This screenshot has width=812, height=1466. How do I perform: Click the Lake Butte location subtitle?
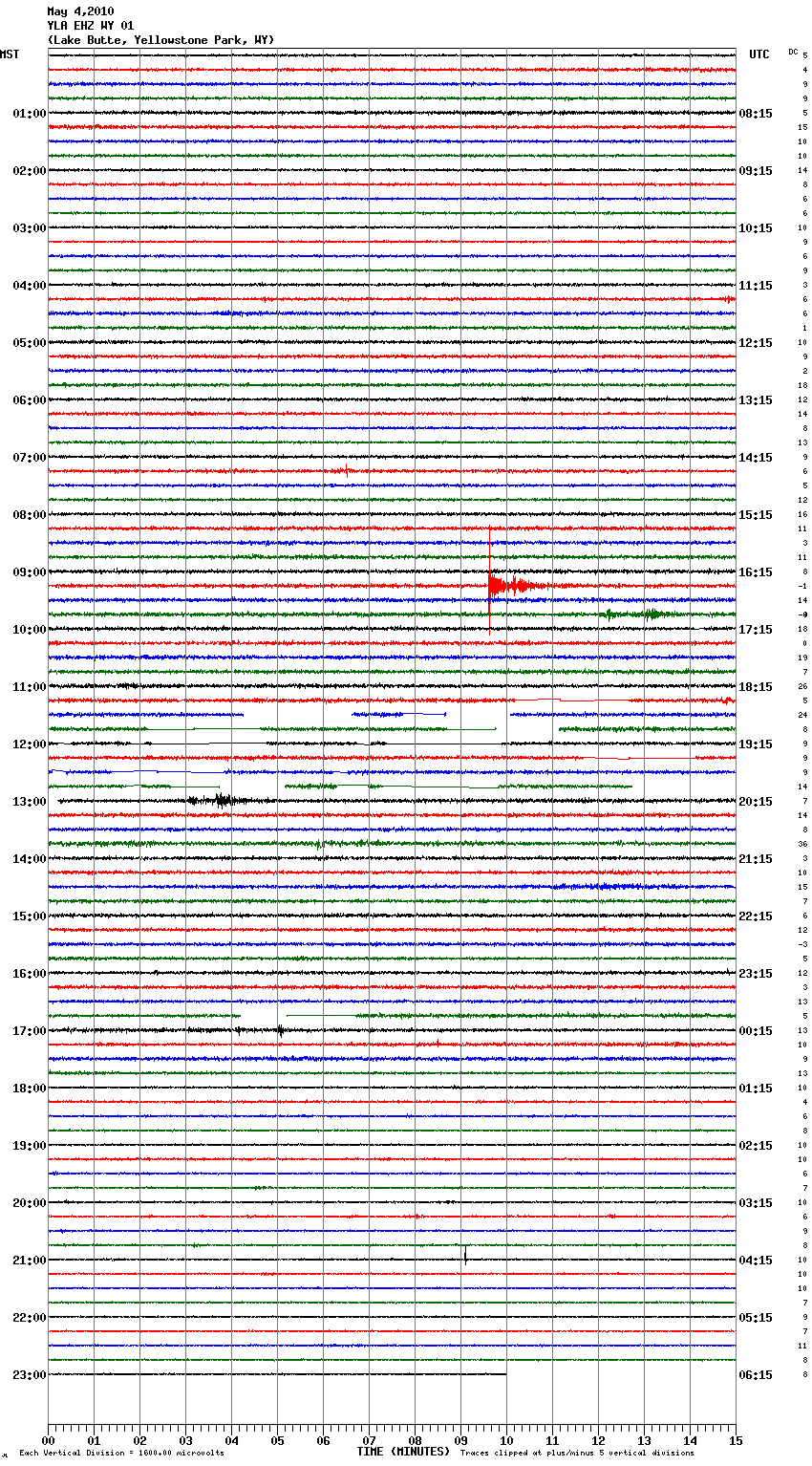pyautogui.click(x=160, y=40)
